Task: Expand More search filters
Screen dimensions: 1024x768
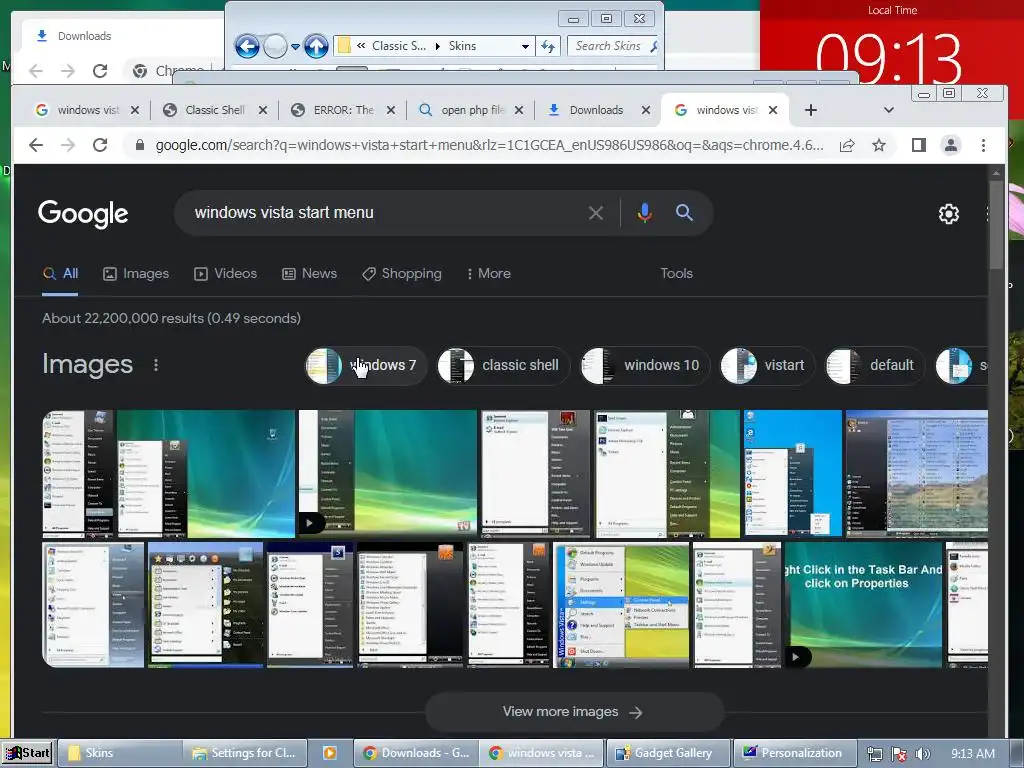Action: point(488,274)
